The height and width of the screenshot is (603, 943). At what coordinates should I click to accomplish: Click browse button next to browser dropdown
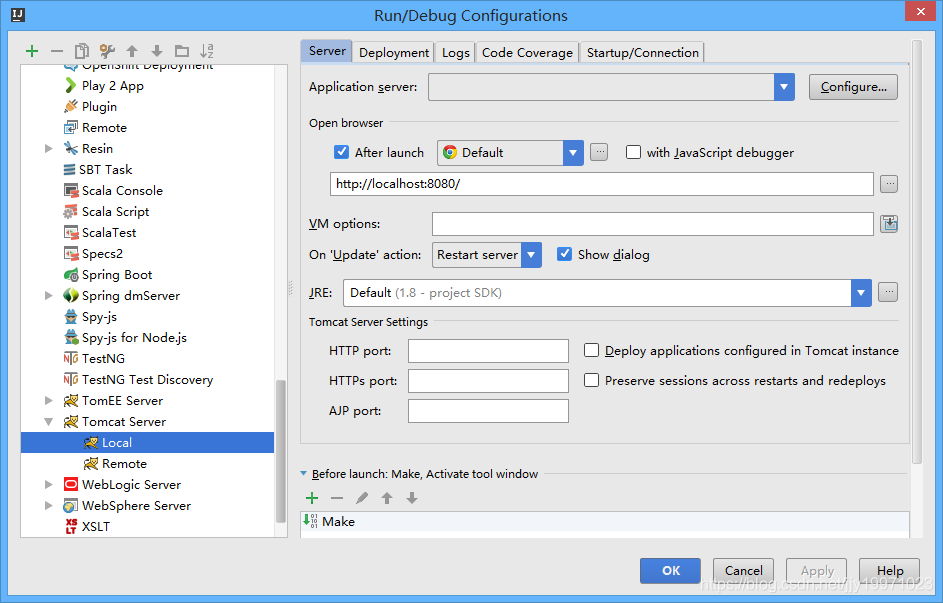pyautogui.click(x=599, y=152)
